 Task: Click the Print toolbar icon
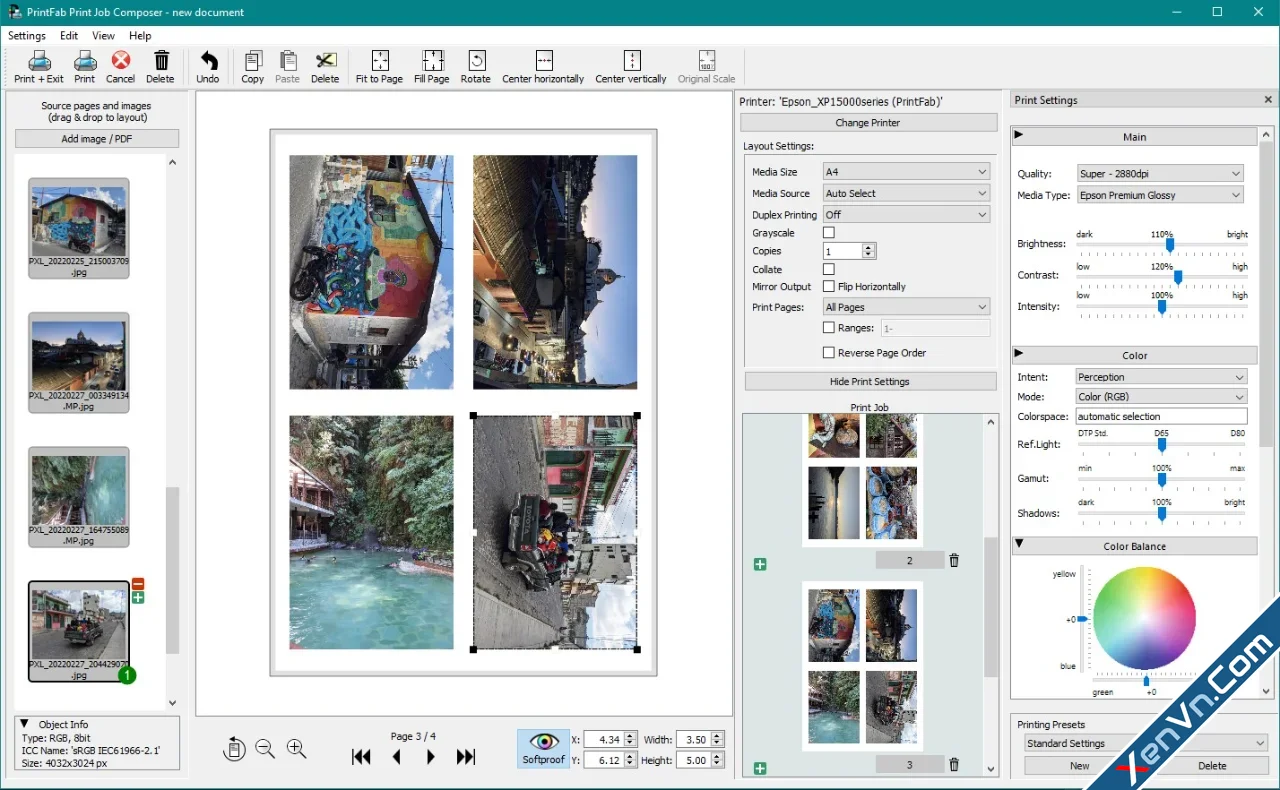click(85, 66)
